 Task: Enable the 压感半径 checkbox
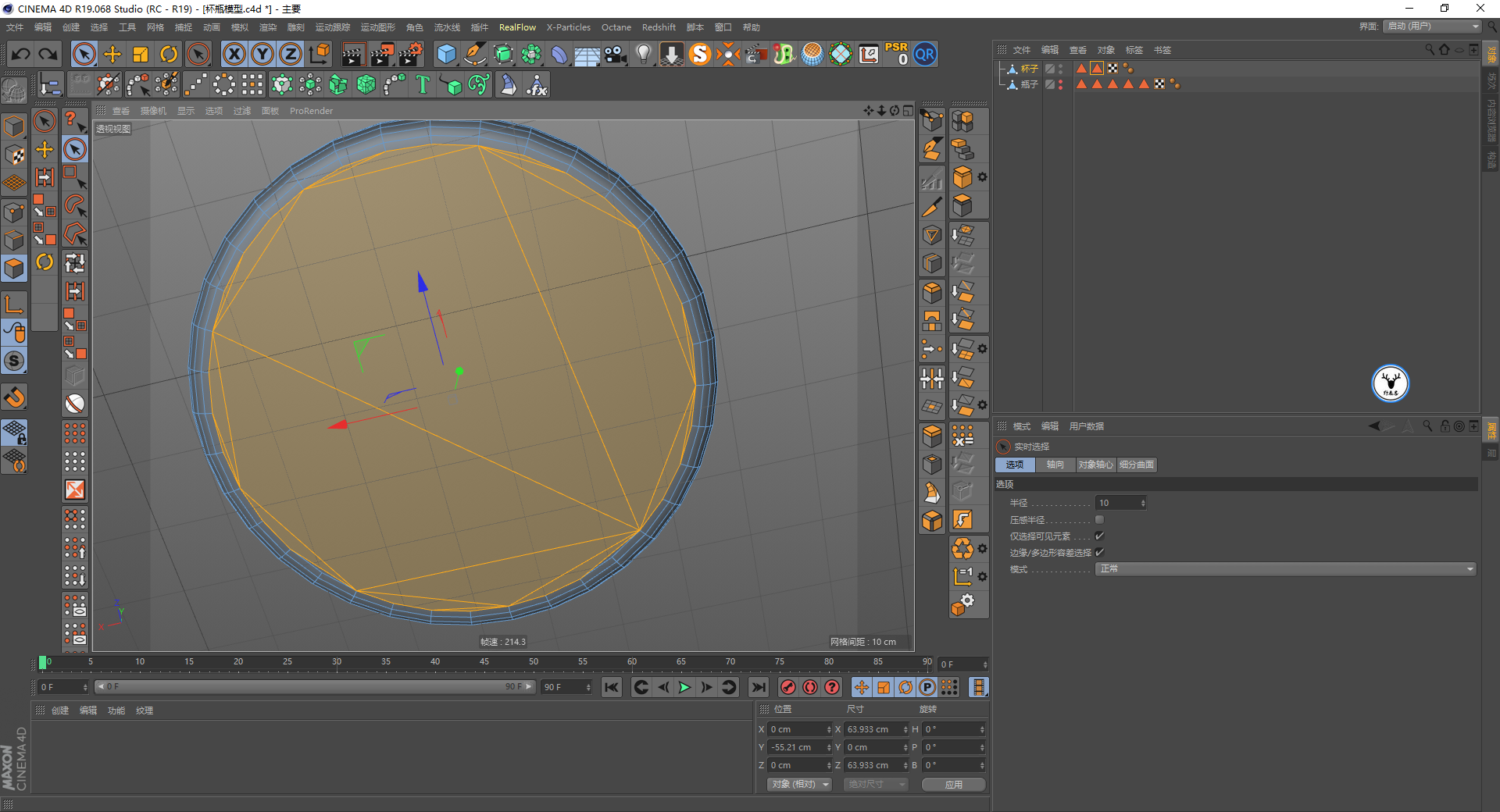(1099, 520)
